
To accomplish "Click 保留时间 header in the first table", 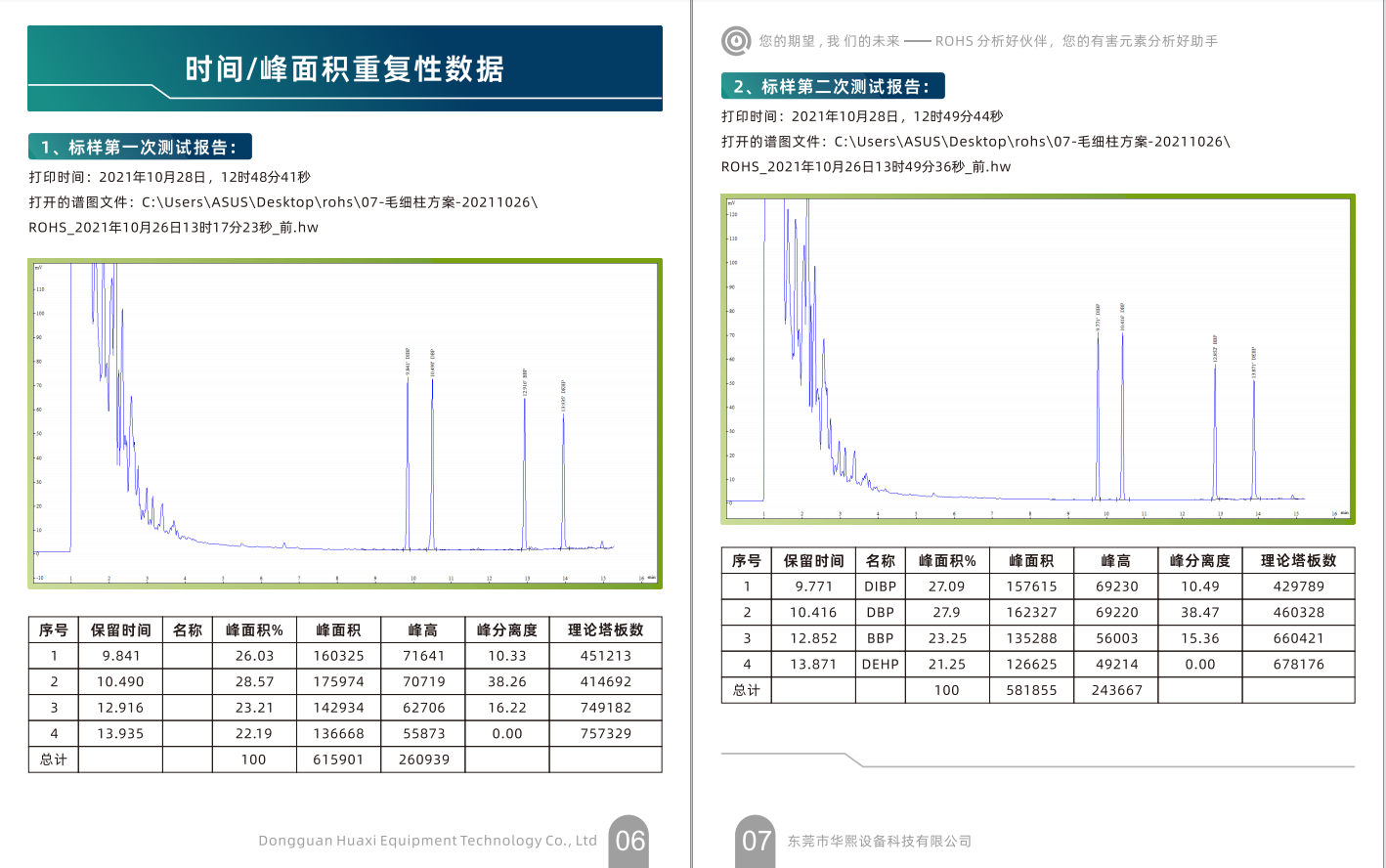I will 120,630.
